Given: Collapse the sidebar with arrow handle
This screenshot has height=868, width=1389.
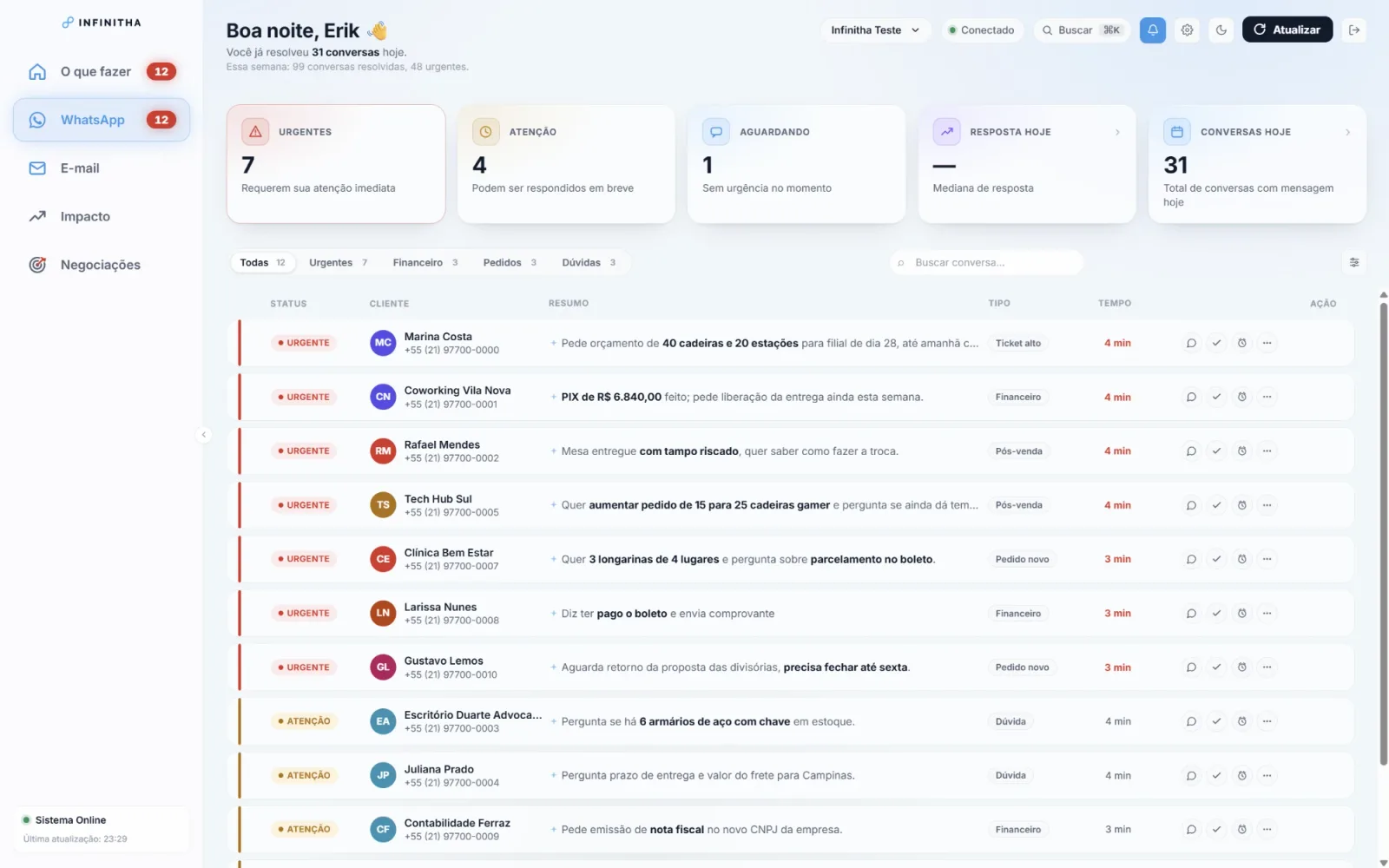Looking at the screenshot, I should pos(204,435).
